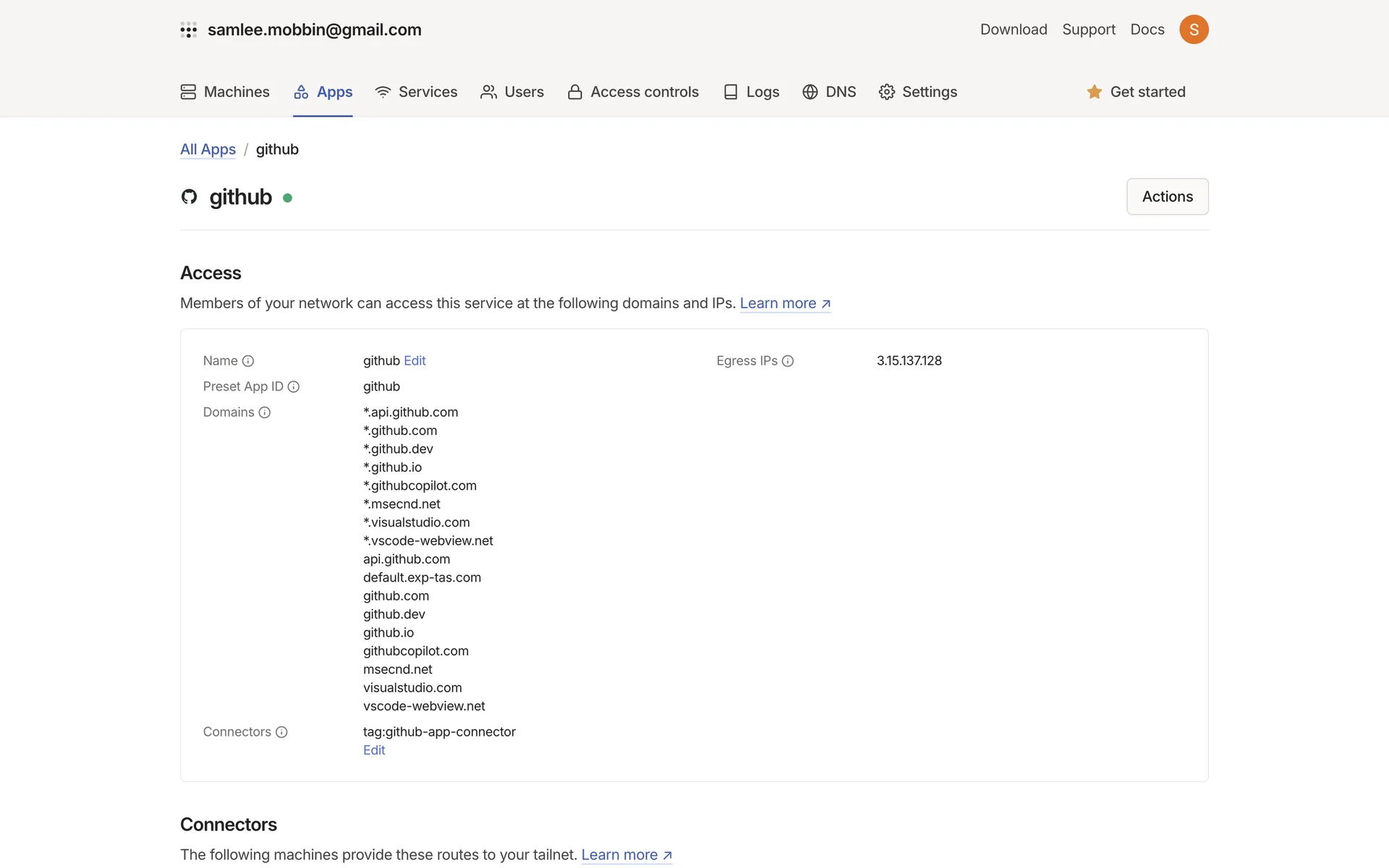Click the info icon beside Preset App ID
The height and width of the screenshot is (868, 1389).
(x=294, y=387)
